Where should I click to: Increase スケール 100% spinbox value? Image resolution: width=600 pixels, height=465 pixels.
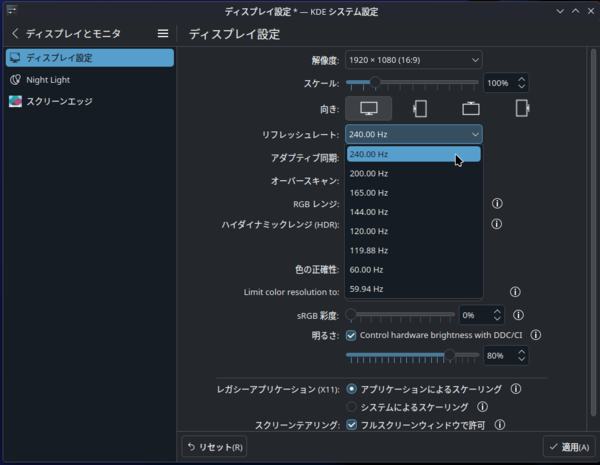[522, 79]
